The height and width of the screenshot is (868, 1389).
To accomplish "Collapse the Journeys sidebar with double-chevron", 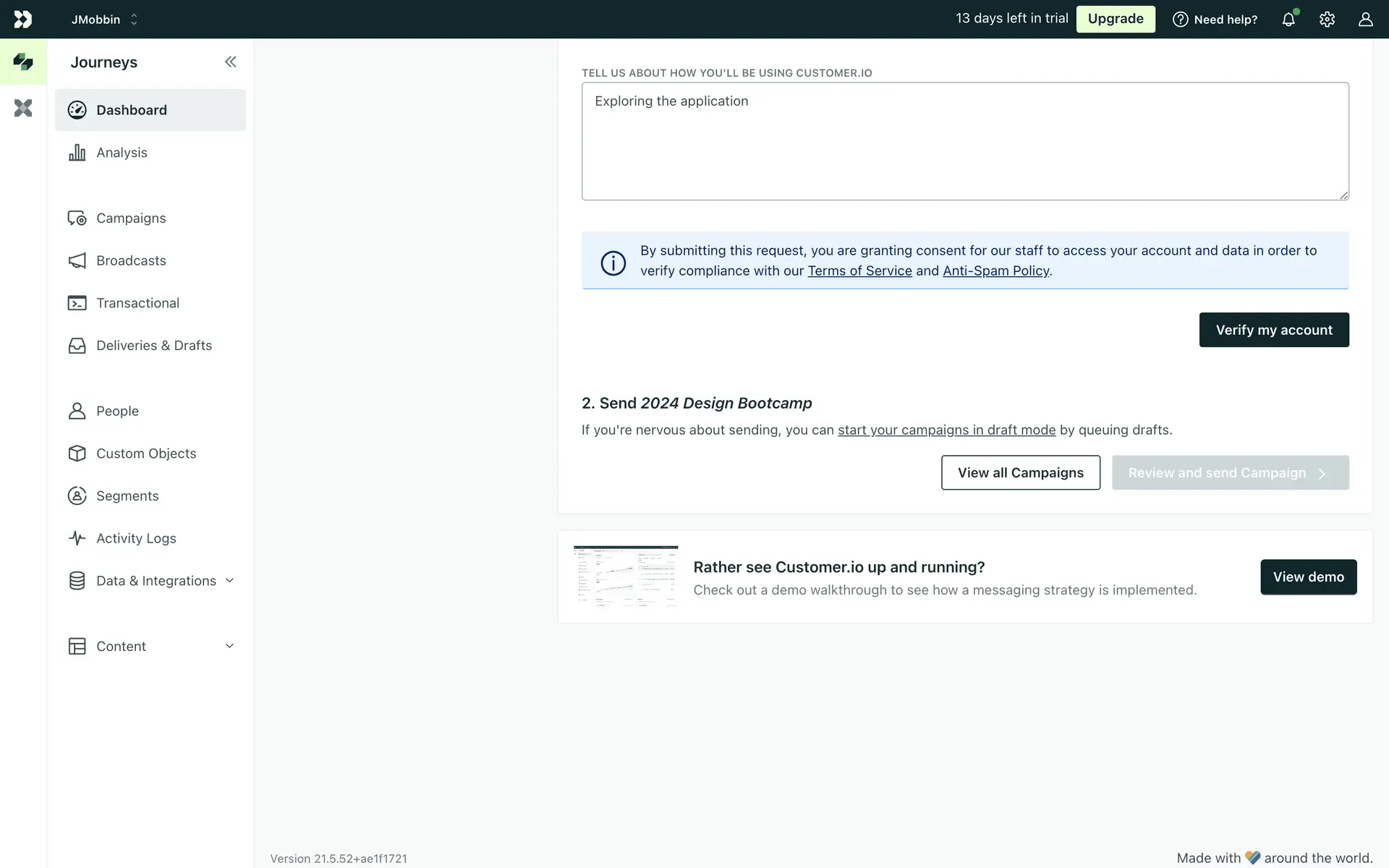I will click(x=230, y=62).
